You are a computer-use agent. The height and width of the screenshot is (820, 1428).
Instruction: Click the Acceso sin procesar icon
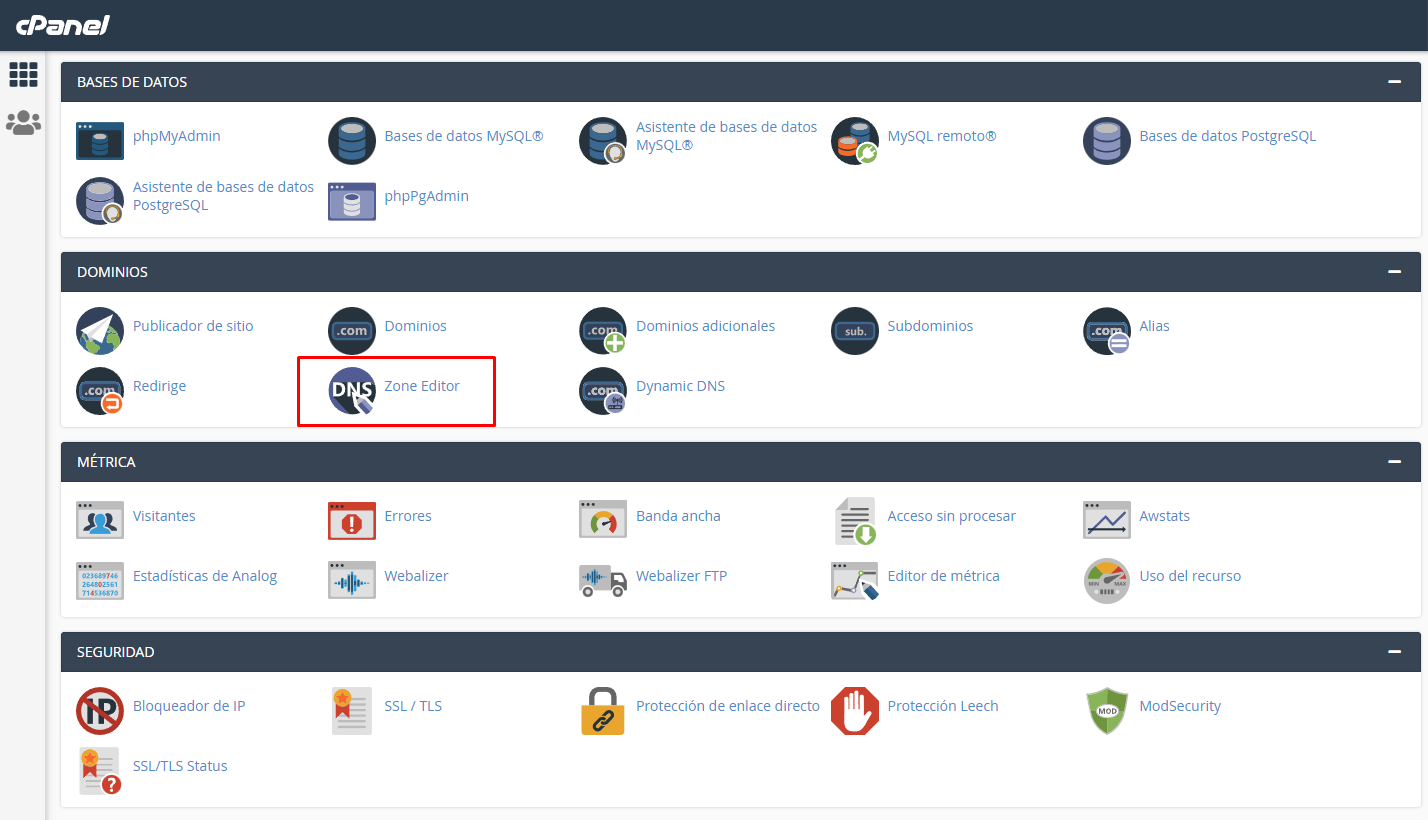[855, 521]
